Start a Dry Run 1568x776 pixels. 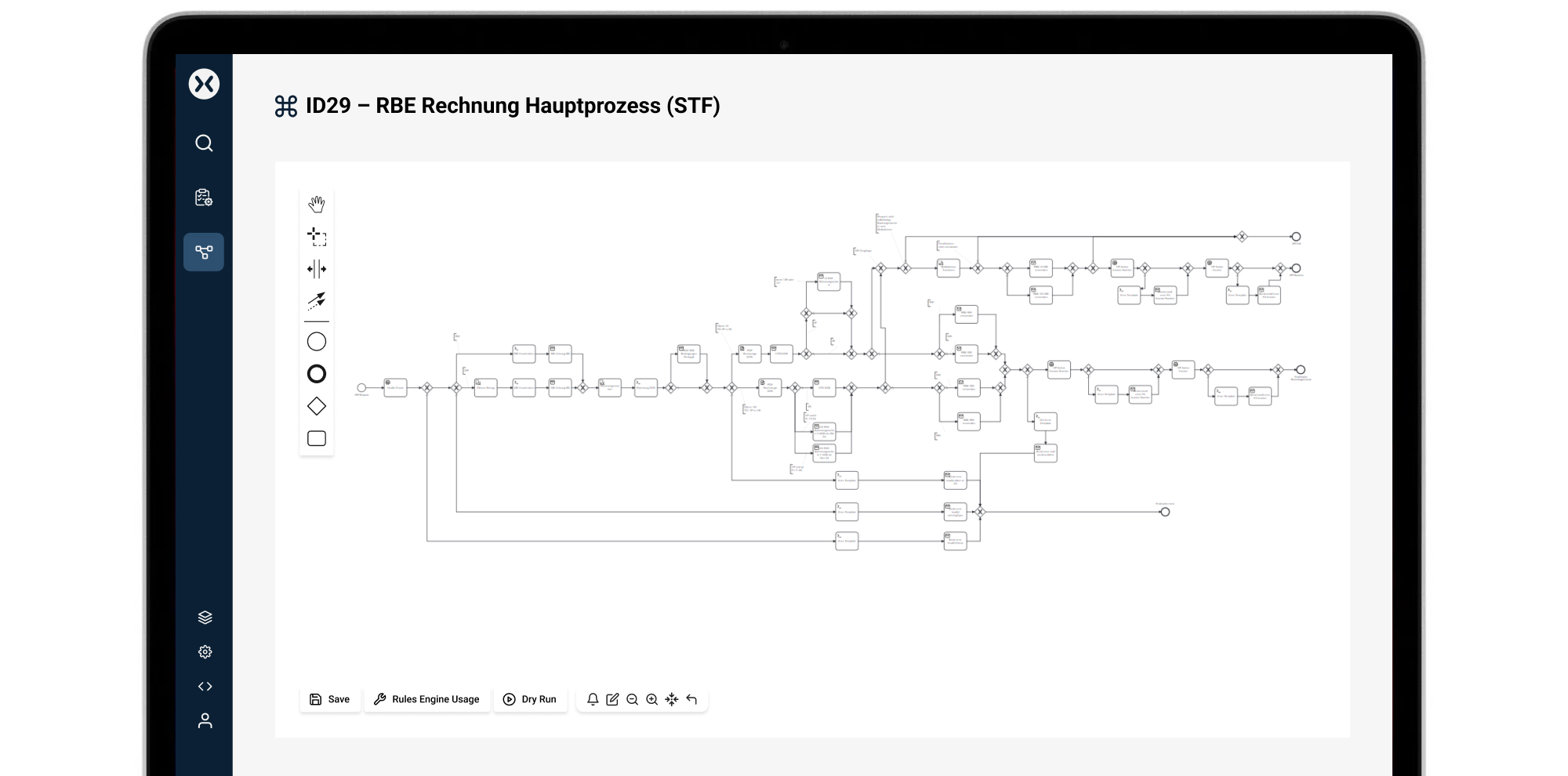[x=531, y=699]
